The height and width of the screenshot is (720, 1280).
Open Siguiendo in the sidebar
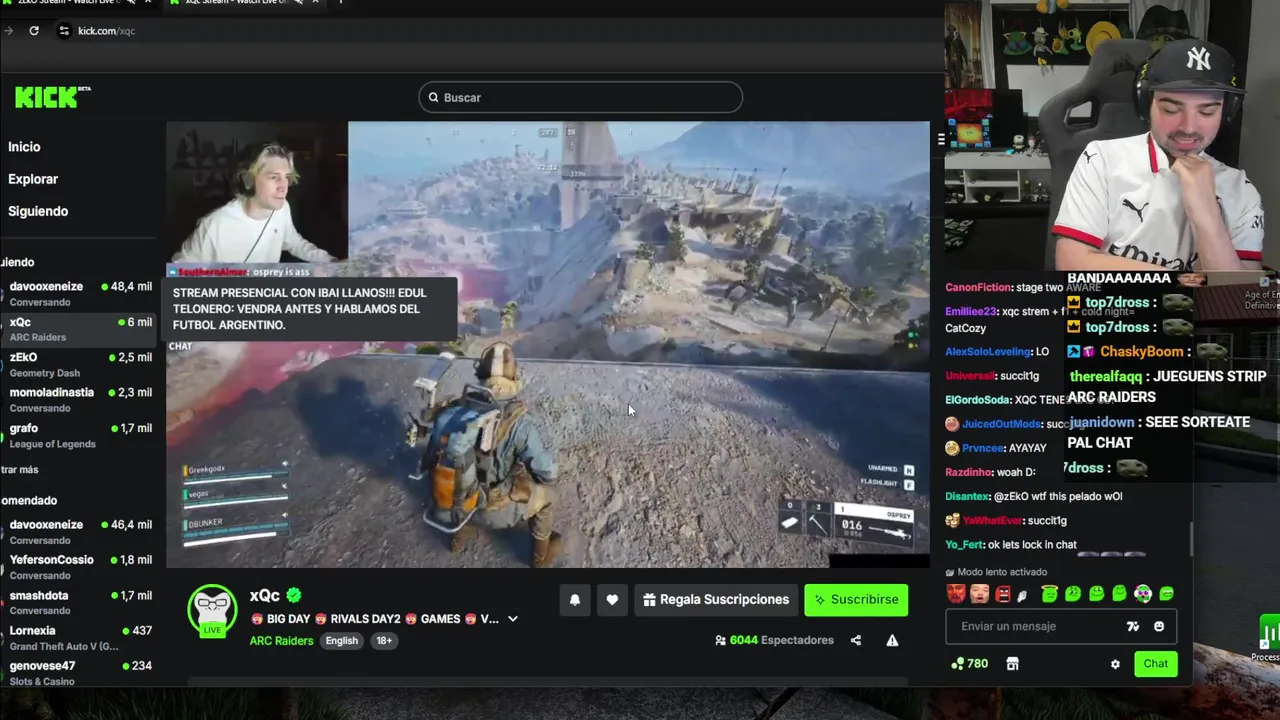(38, 211)
